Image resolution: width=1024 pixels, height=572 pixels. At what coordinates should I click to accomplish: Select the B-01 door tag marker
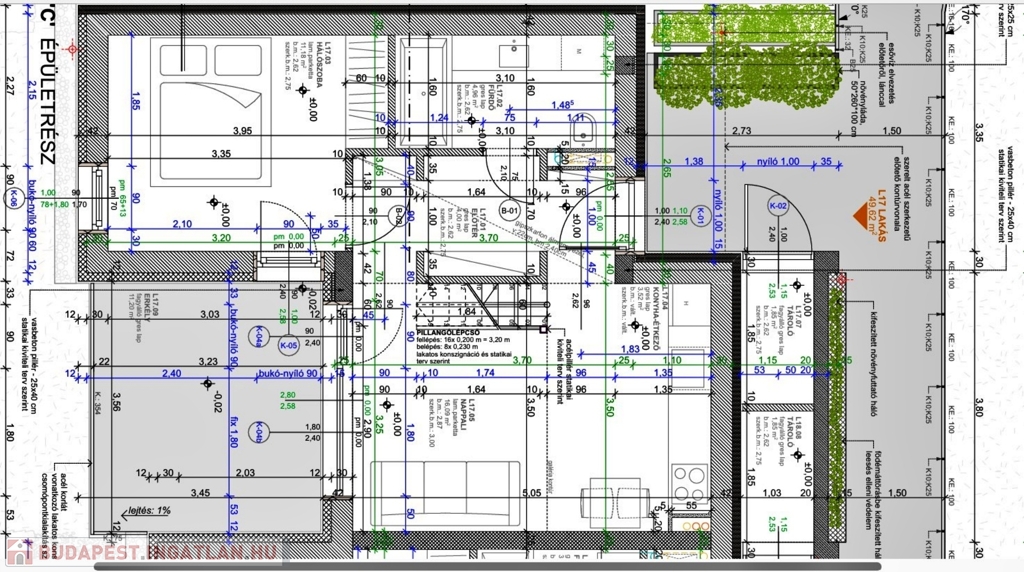coord(509,211)
